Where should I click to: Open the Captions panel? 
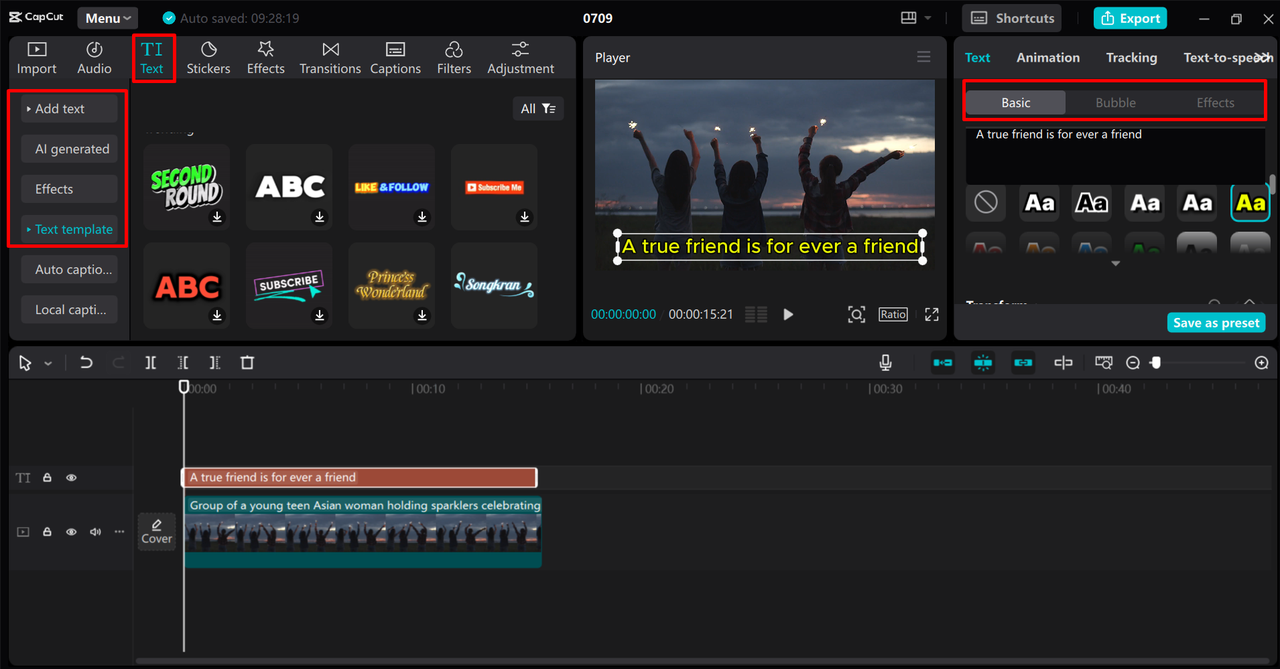395,58
